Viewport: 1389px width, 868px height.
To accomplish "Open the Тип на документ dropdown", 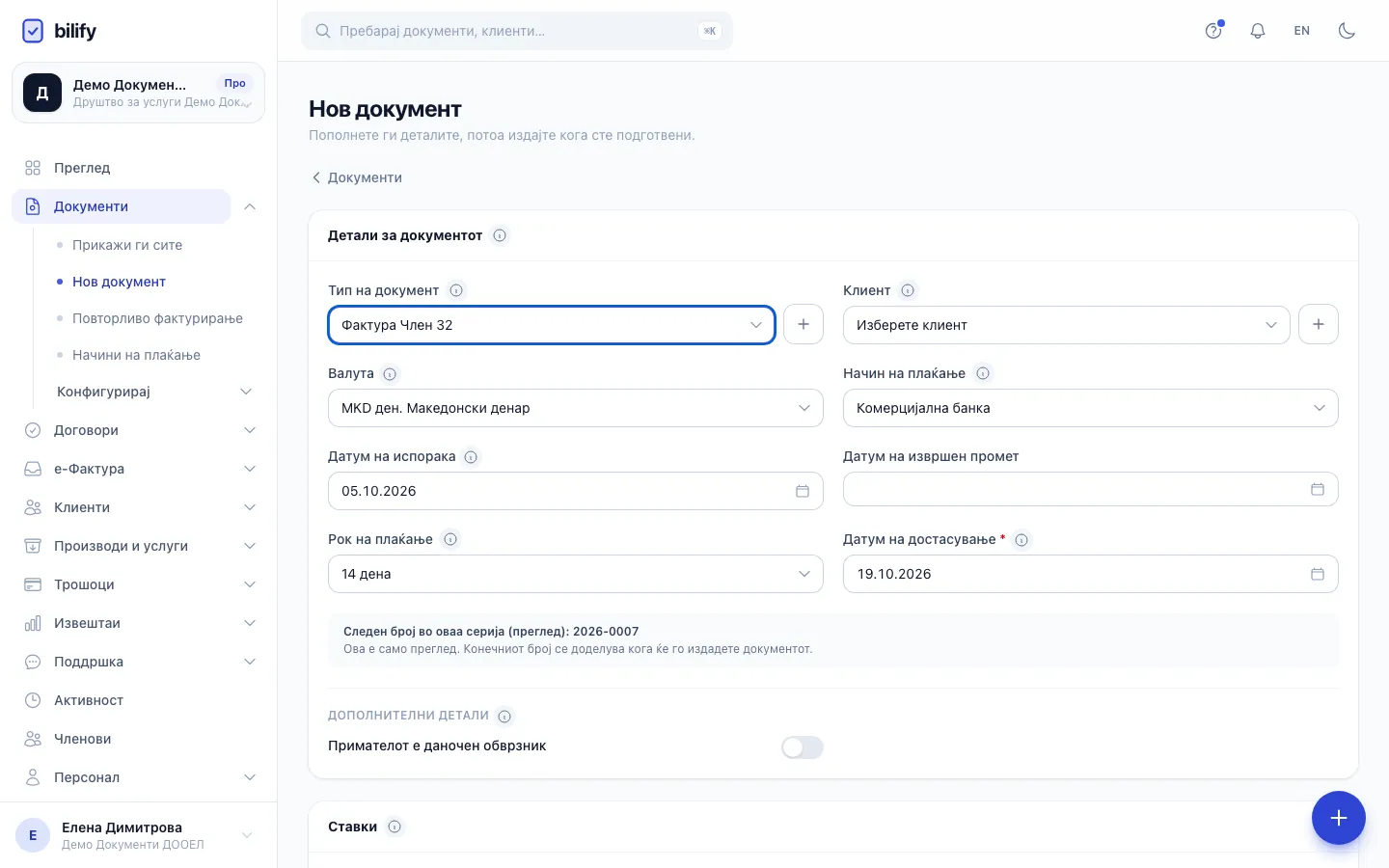I will [552, 325].
